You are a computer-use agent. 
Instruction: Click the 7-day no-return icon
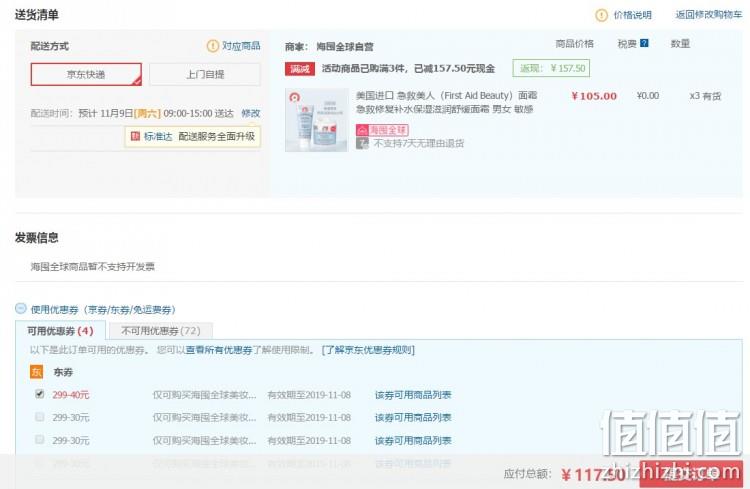coord(362,143)
